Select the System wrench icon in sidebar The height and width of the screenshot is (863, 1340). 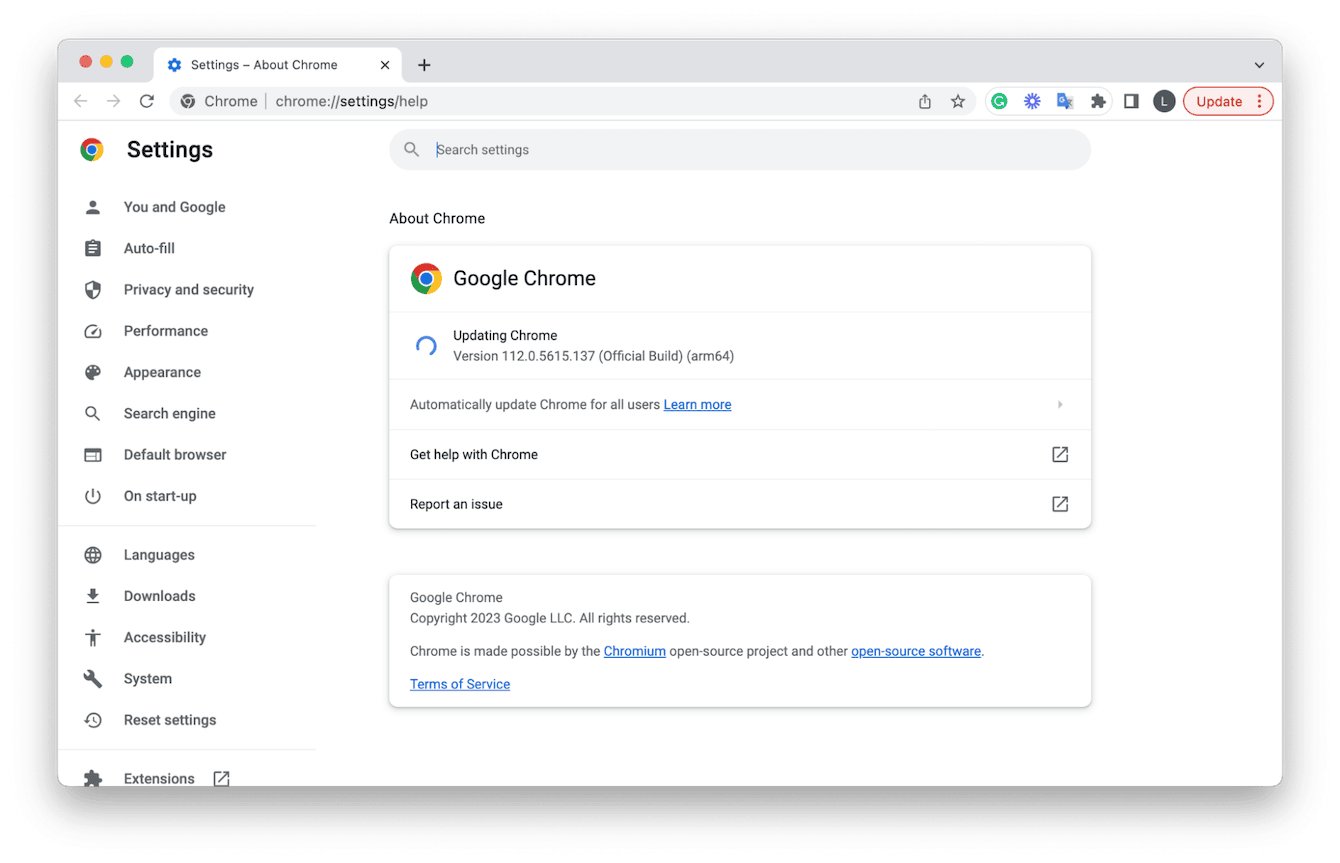[92, 678]
